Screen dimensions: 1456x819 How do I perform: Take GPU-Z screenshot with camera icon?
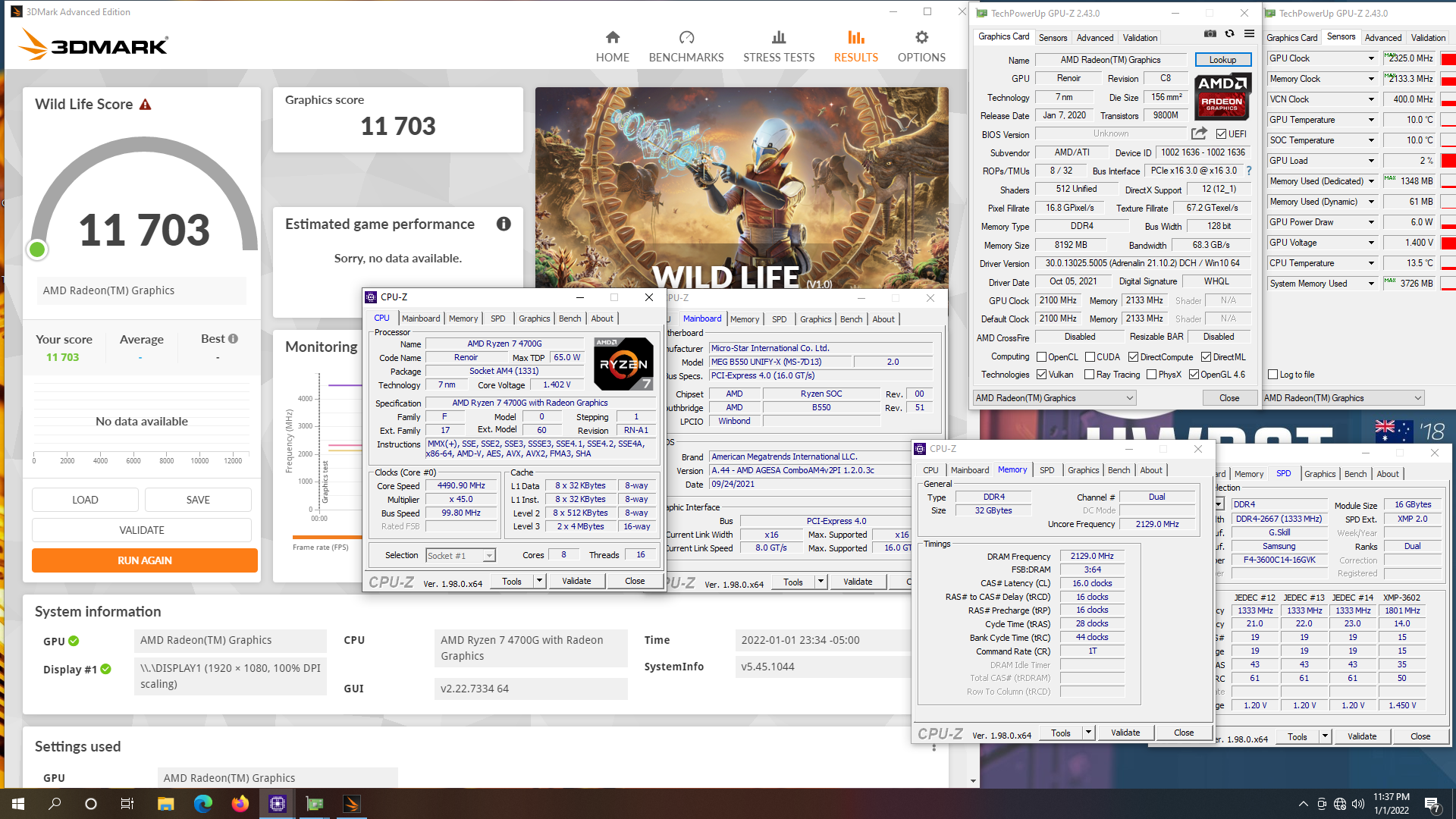point(1210,34)
